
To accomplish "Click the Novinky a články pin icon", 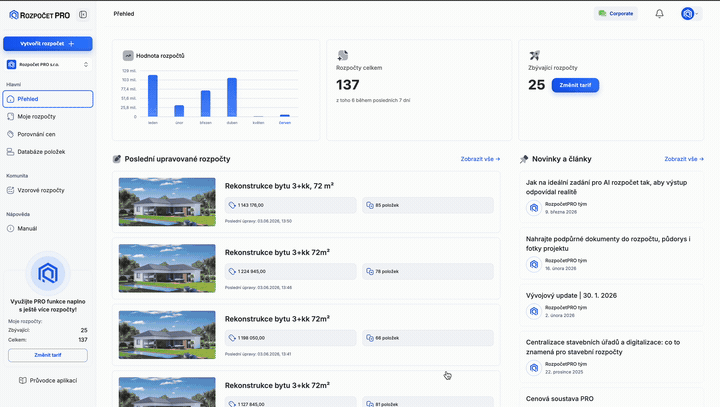I will [x=524, y=159].
